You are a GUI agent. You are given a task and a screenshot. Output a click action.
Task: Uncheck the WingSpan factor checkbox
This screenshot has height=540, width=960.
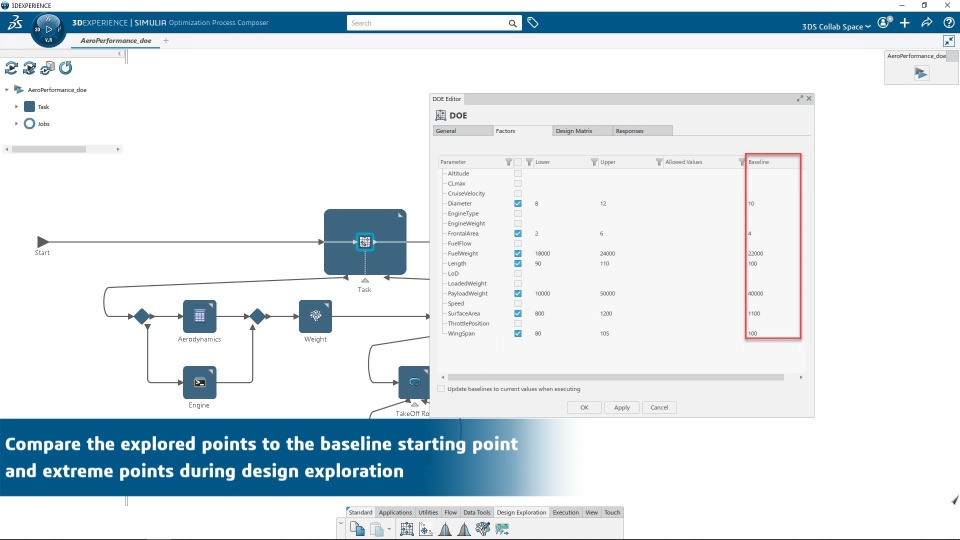518,334
